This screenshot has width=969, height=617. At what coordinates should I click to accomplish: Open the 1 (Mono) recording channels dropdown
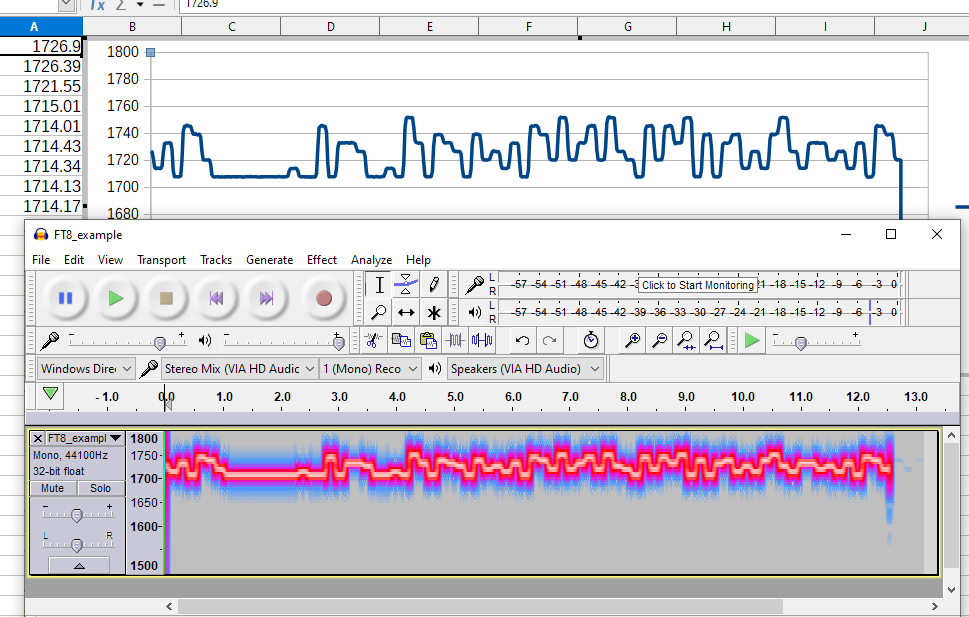click(370, 369)
